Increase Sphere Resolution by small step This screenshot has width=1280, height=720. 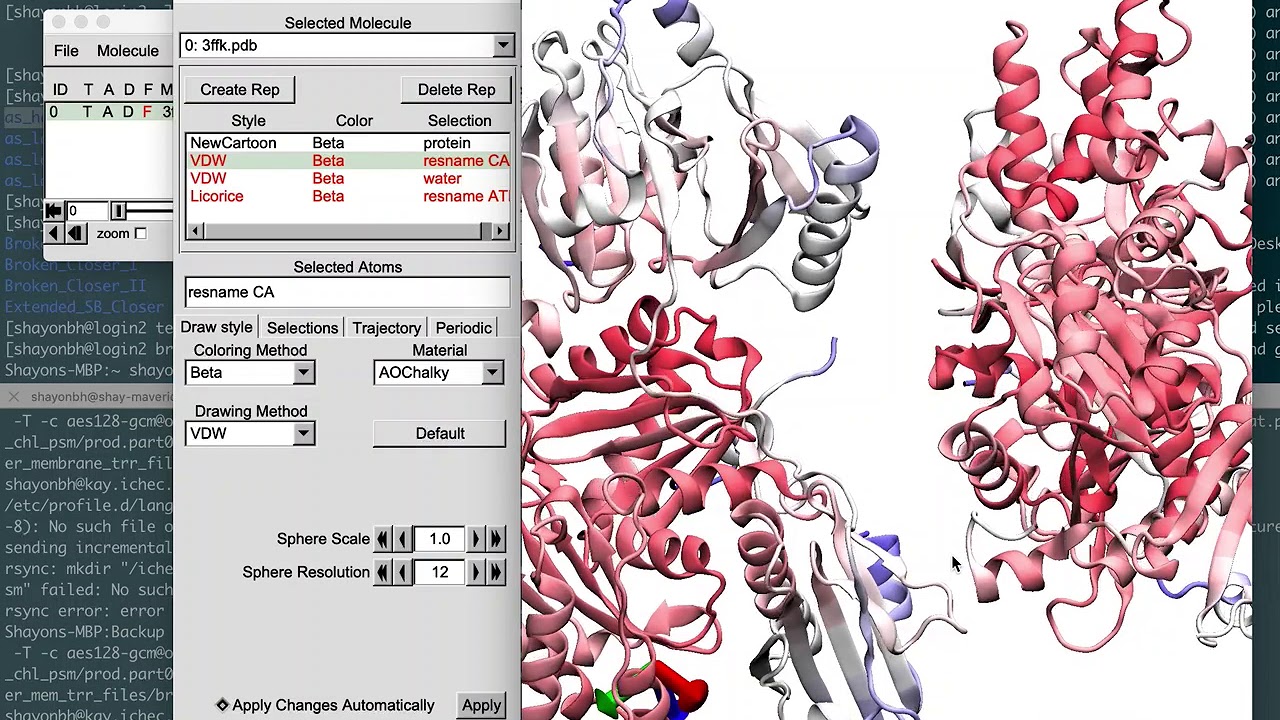coord(476,572)
